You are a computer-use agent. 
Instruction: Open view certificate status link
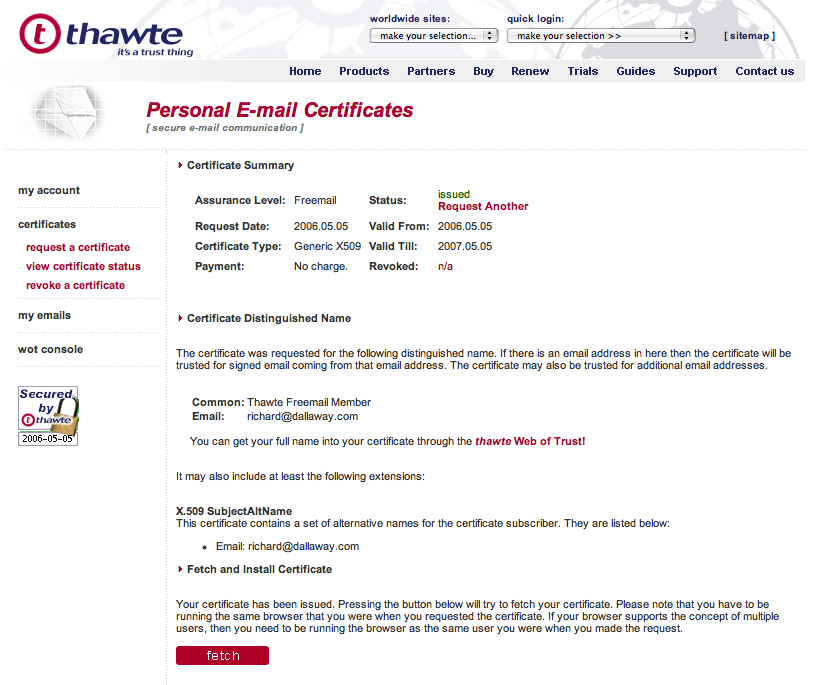click(x=83, y=266)
